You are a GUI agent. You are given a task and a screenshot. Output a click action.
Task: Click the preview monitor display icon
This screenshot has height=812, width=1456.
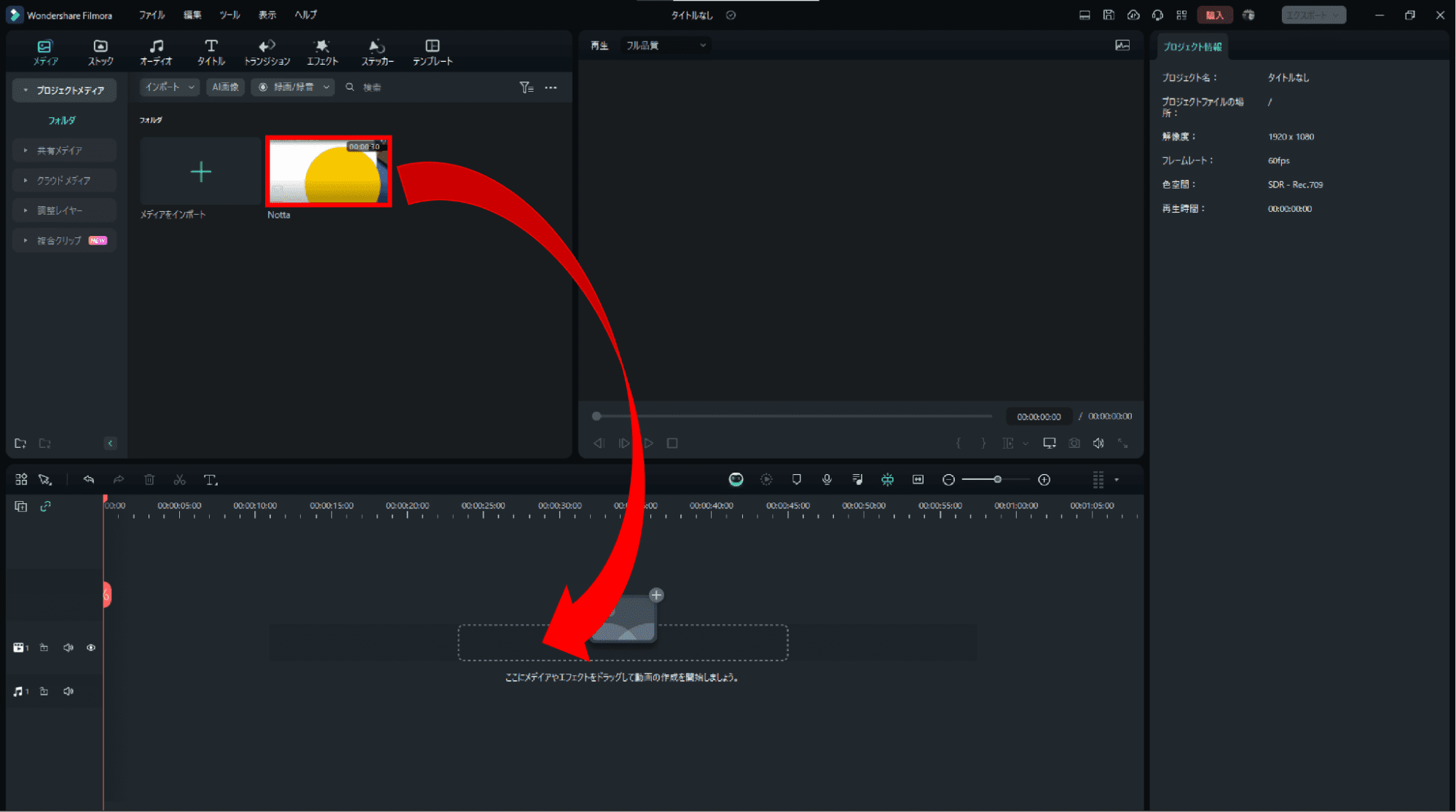(1050, 444)
